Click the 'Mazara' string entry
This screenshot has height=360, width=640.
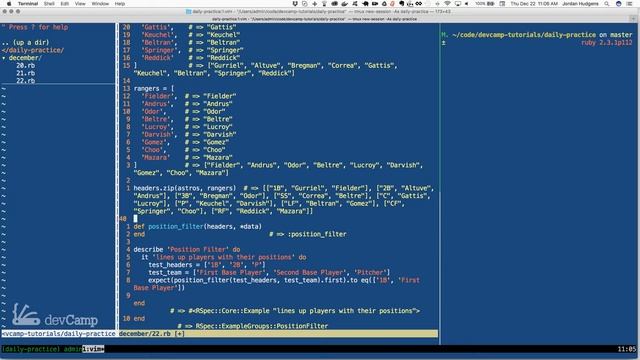coord(156,158)
